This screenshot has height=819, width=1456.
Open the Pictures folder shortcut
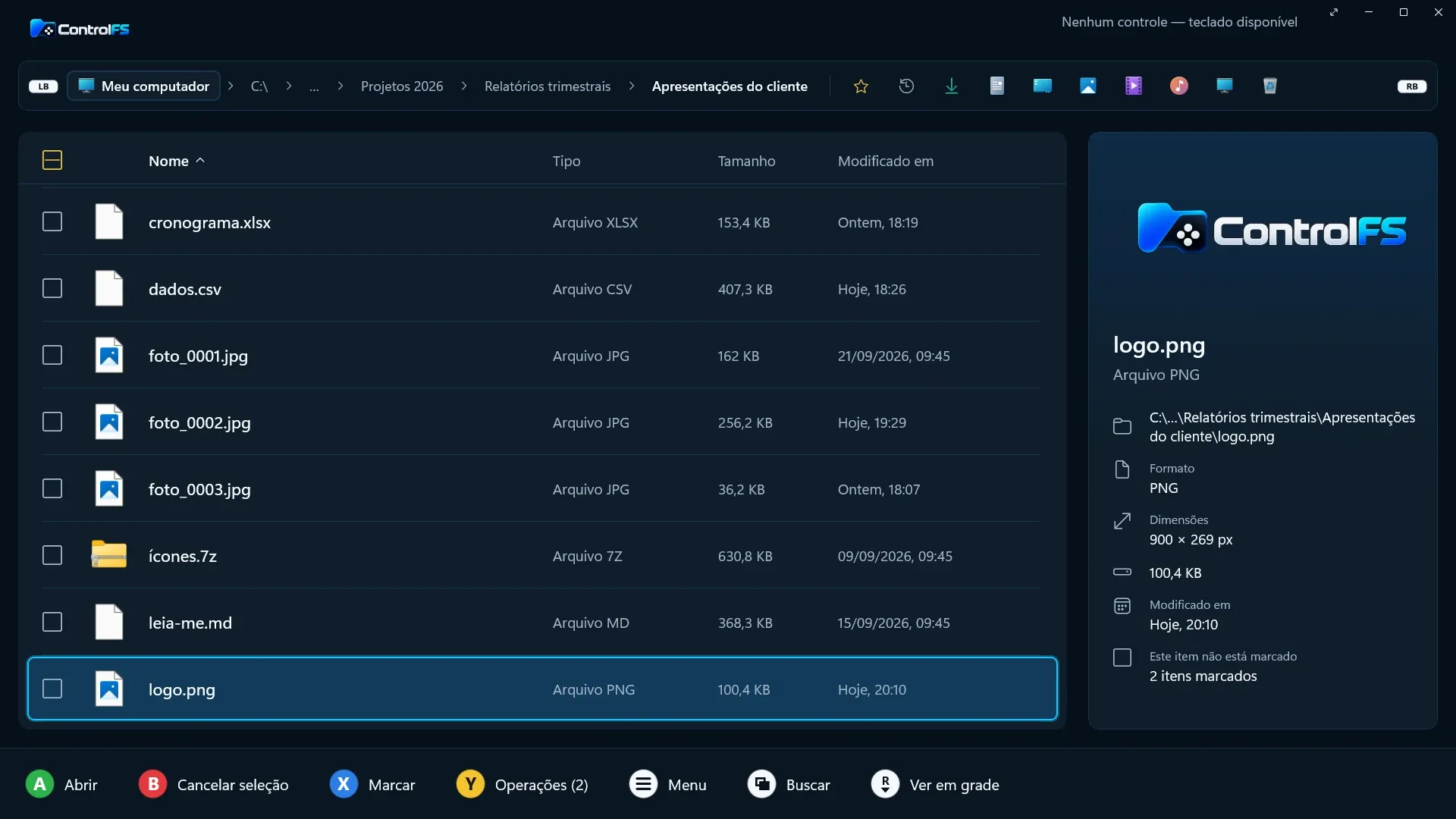[x=1088, y=86]
